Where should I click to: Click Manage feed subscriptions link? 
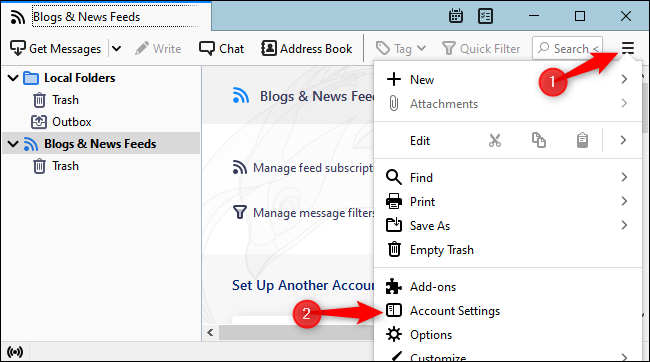click(313, 168)
